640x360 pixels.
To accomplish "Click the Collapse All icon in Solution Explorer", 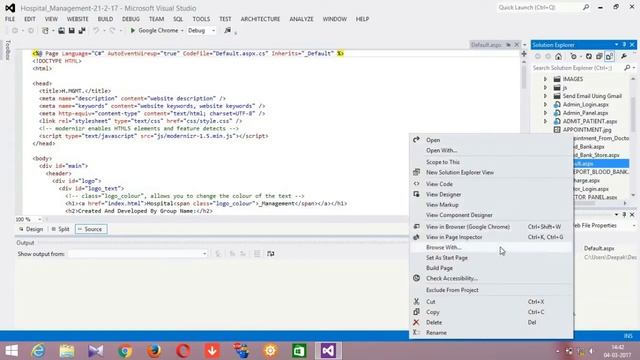I will click(599, 57).
